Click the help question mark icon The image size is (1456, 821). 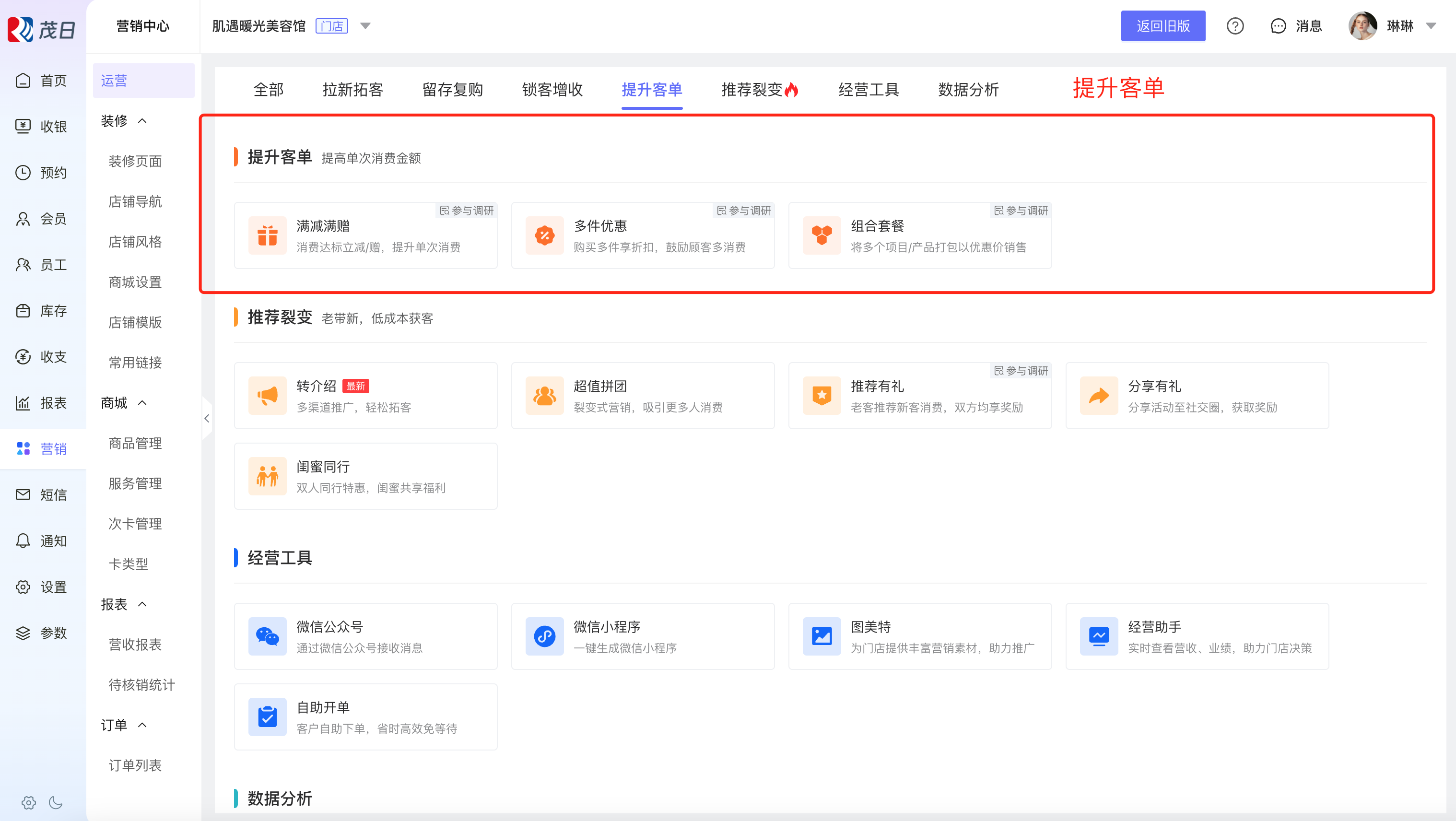tap(1235, 26)
